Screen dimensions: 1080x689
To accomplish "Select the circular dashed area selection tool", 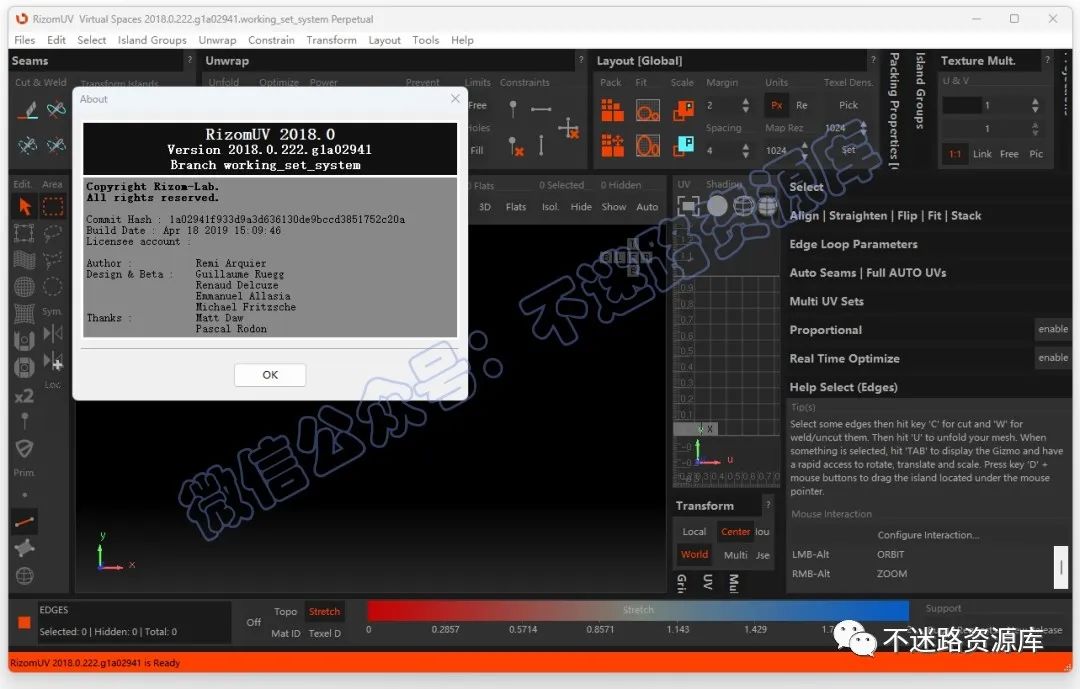I will (x=53, y=286).
